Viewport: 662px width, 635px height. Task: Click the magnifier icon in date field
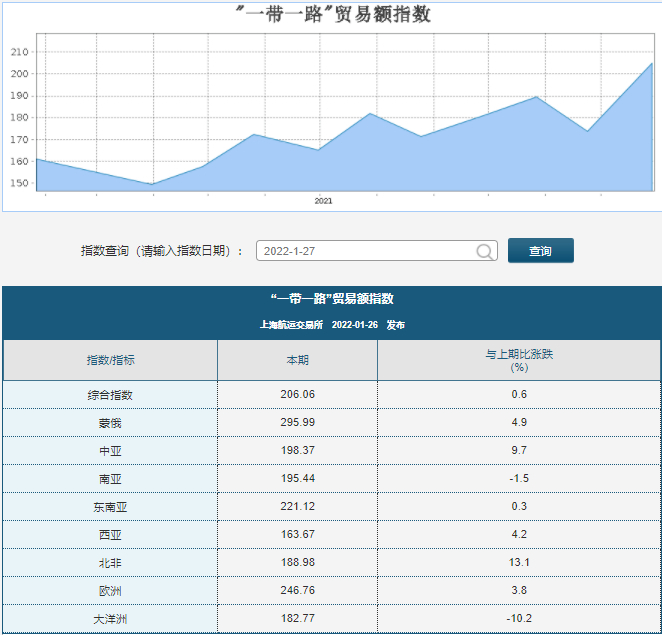[x=484, y=251]
